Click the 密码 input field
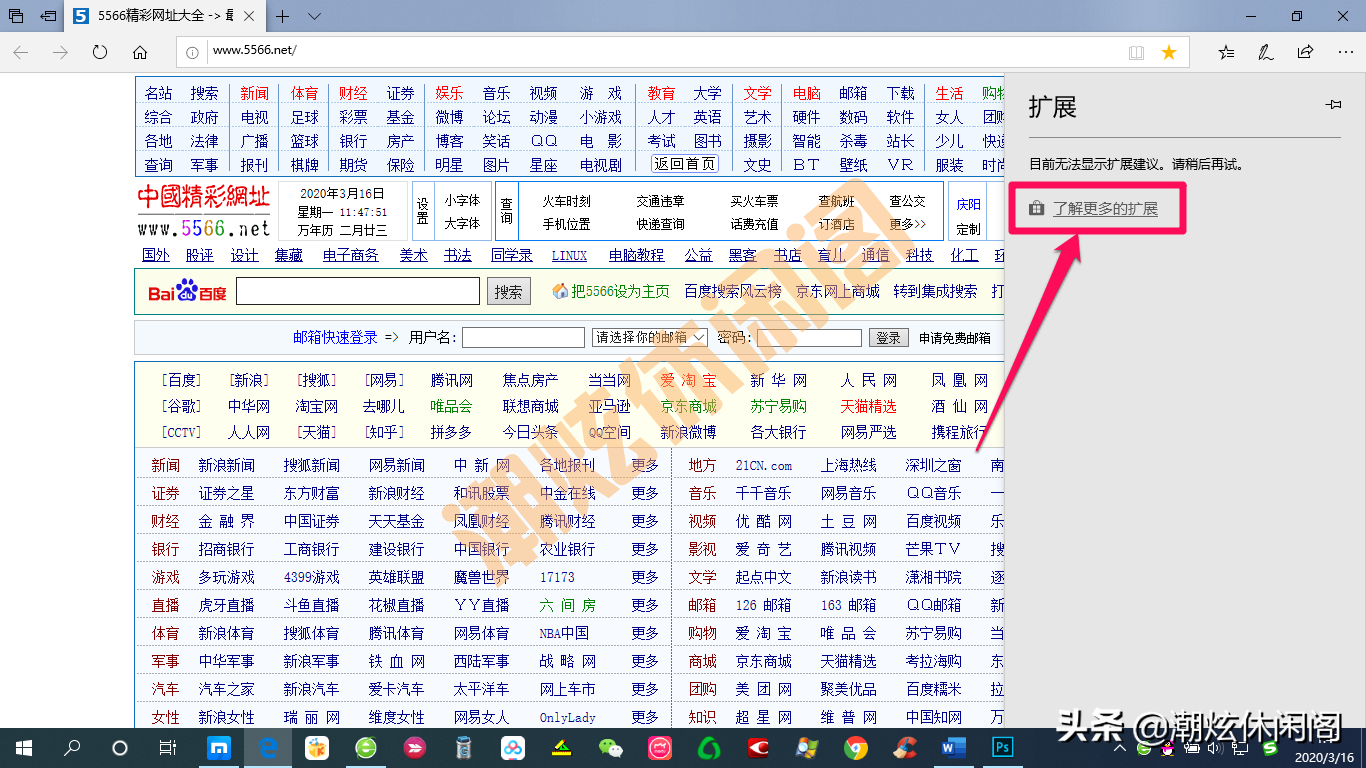This screenshot has height=768, width=1366. tap(809, 338)
